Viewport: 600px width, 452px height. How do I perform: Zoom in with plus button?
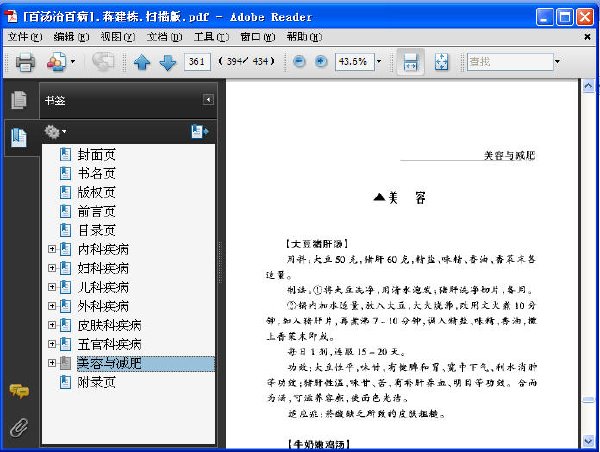pos(321,61)
